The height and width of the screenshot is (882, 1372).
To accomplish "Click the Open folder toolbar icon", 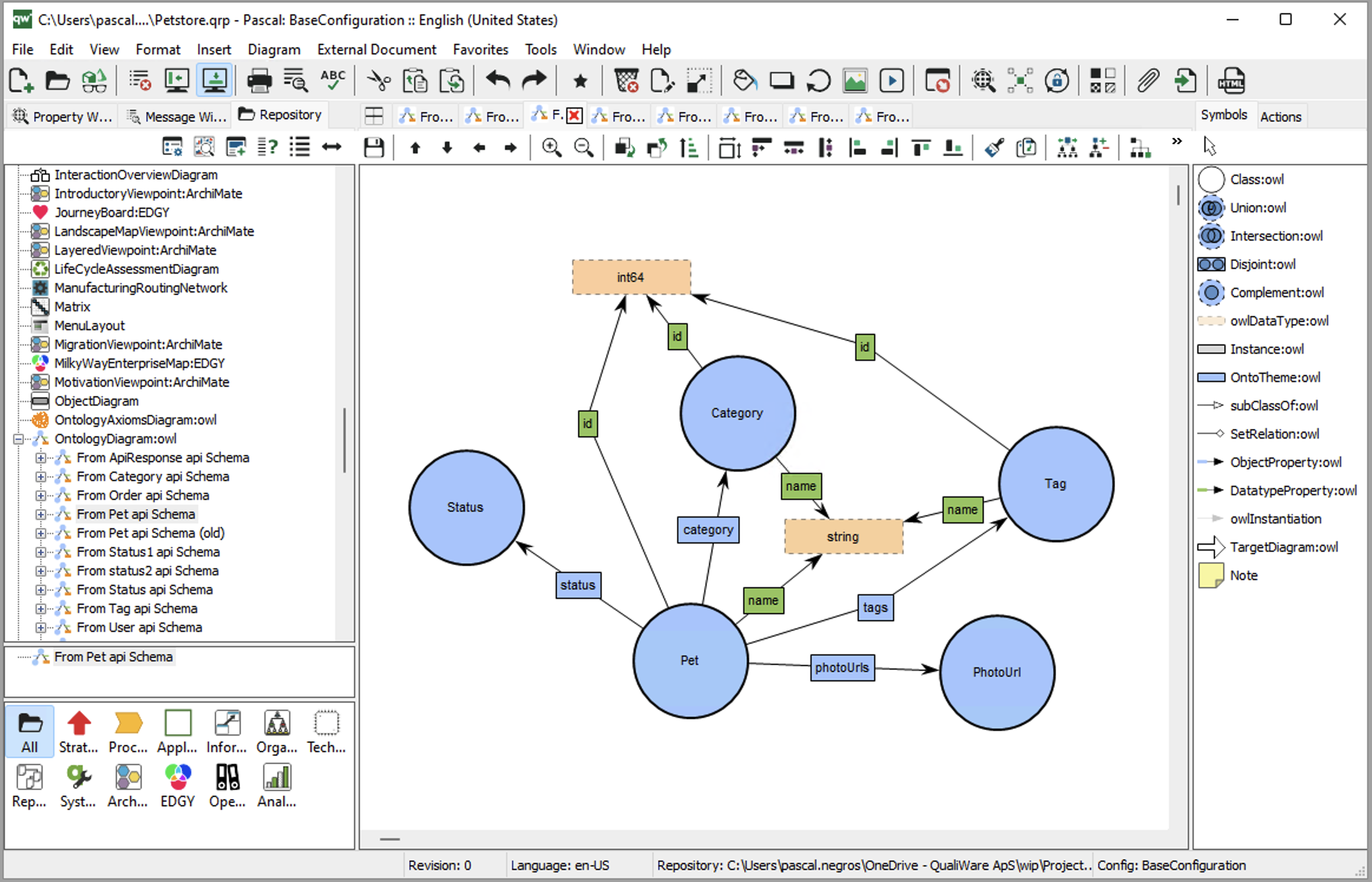I will click(57, 81).
